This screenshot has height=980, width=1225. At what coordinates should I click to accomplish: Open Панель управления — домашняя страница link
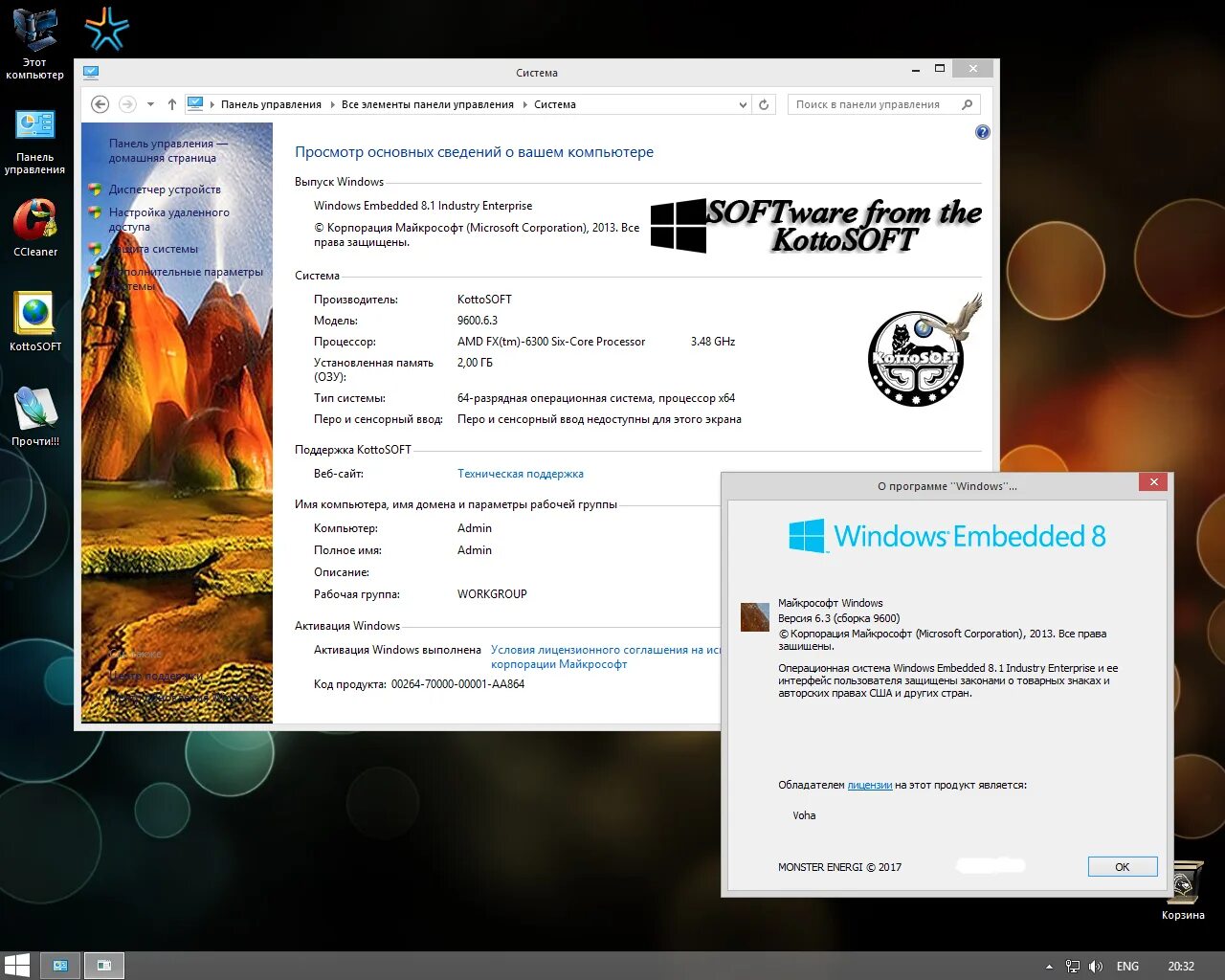point(167,150)
